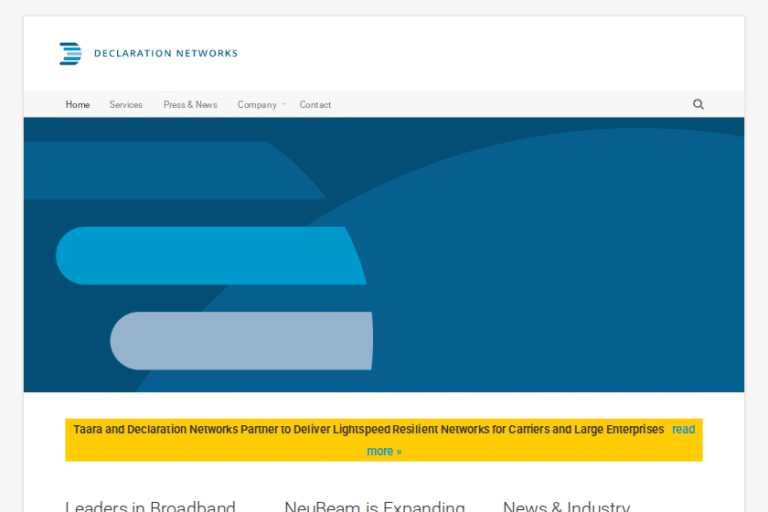Open the Services menu item

click(x=126, y=105)
